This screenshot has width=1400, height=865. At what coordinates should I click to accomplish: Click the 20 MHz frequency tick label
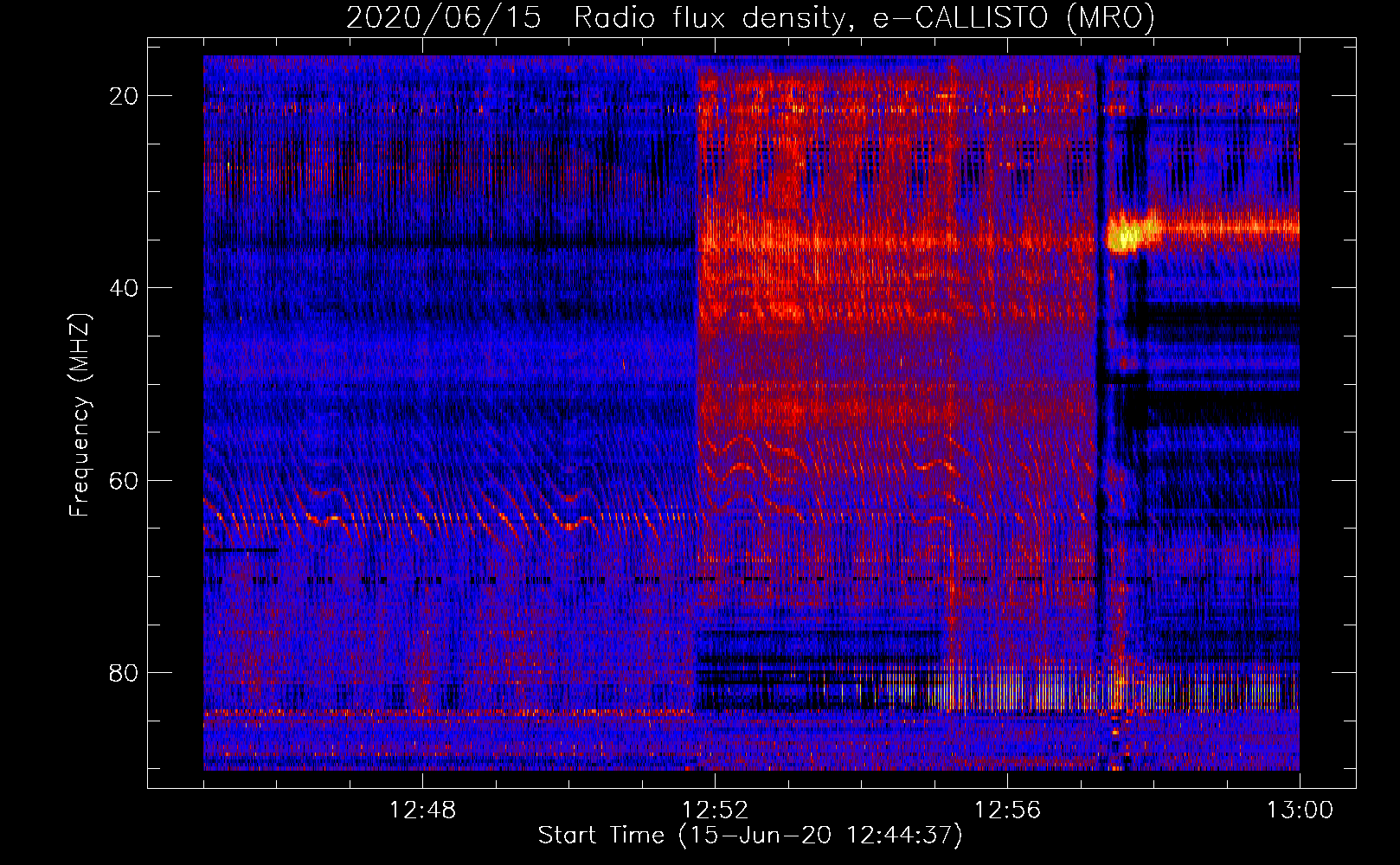coord(124,96)
